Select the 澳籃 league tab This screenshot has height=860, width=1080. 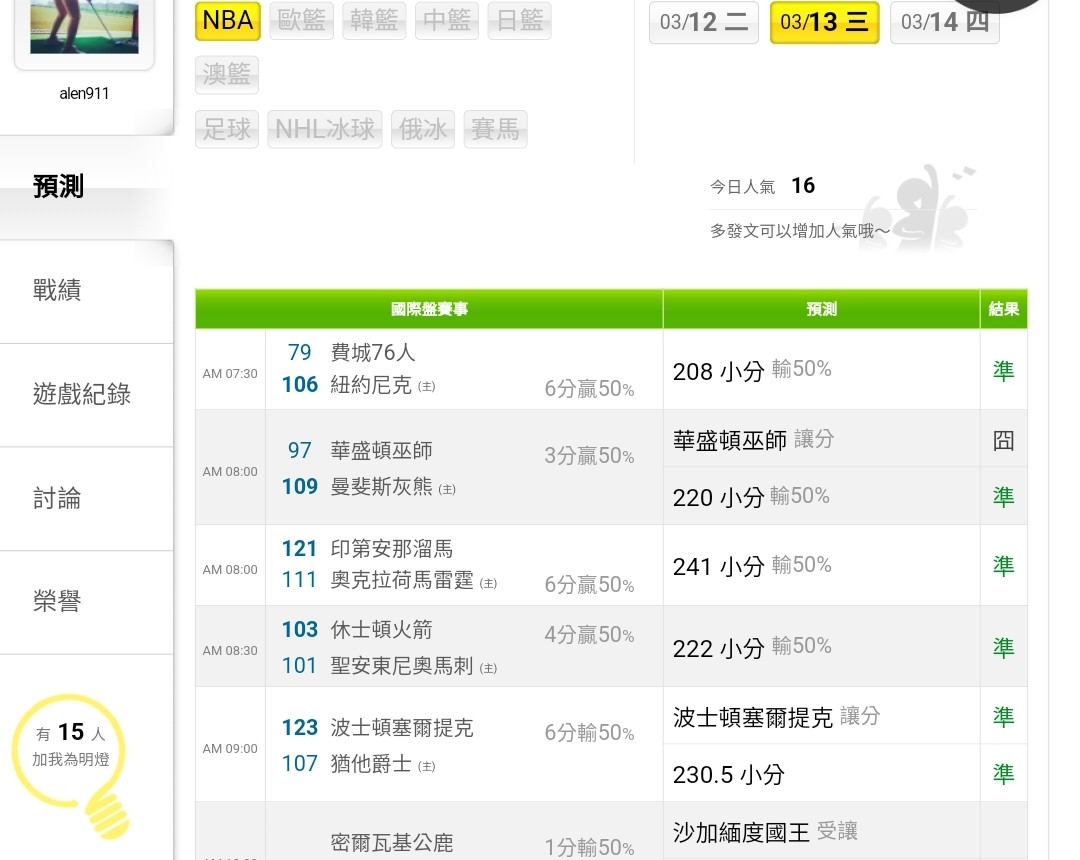[227, 74]
